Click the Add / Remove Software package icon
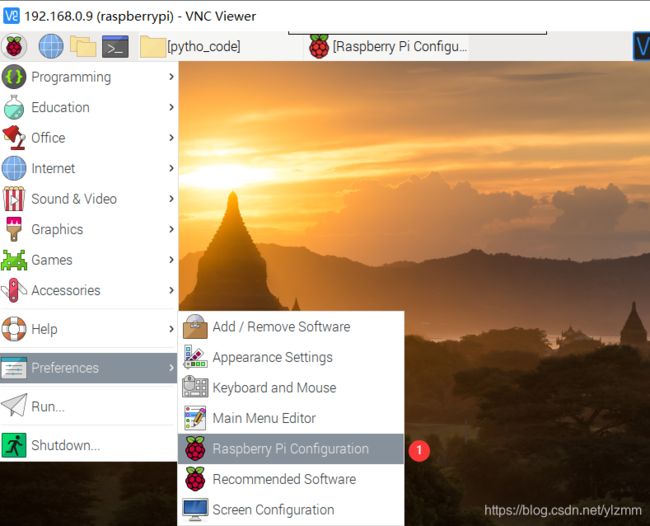The image size is (650, 526). [195, 327]
